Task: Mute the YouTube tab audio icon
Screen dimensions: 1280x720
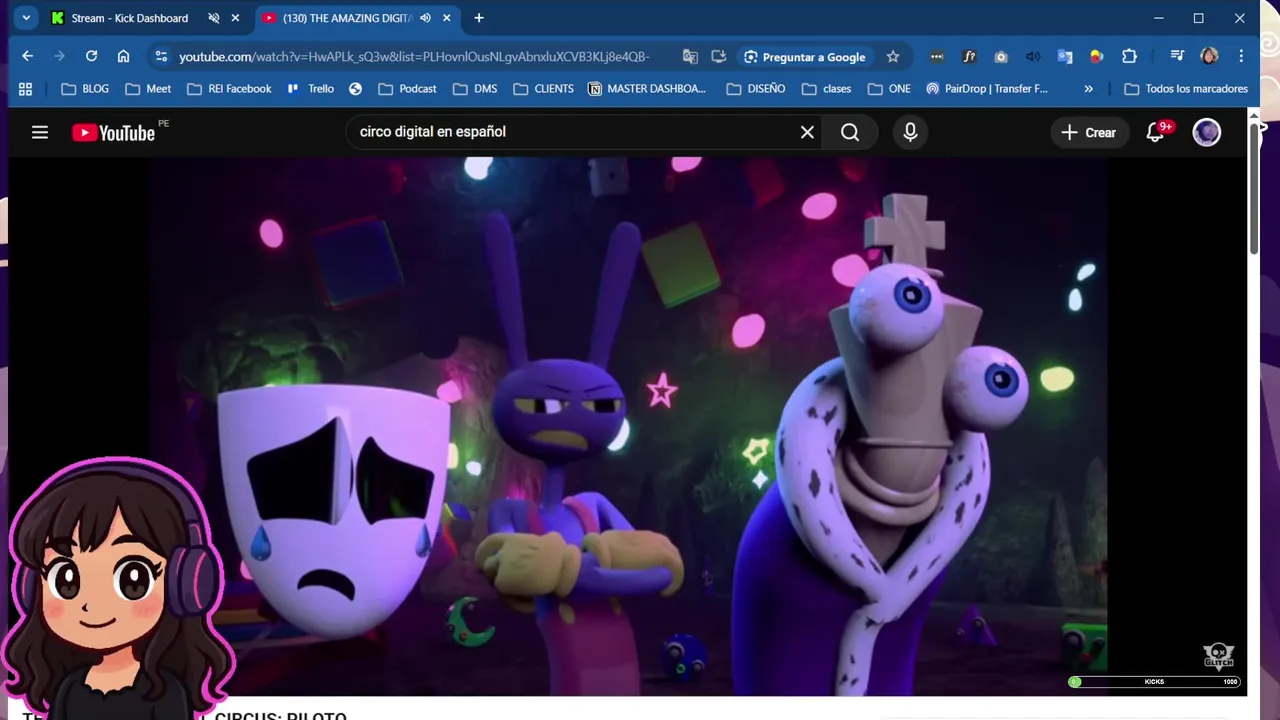Action: tap(425, 18)
